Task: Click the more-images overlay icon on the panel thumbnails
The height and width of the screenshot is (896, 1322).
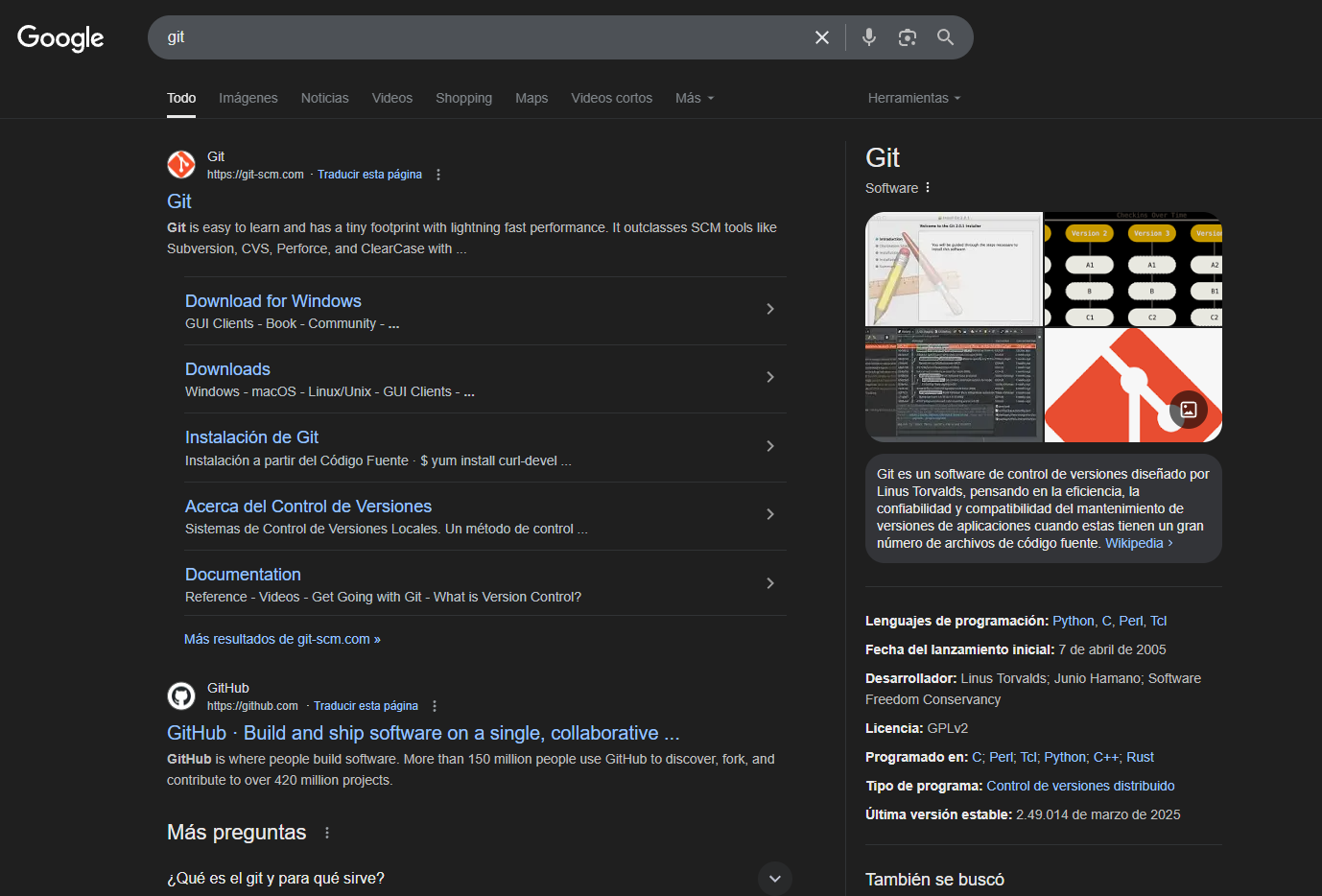Action: point(1189,410)
